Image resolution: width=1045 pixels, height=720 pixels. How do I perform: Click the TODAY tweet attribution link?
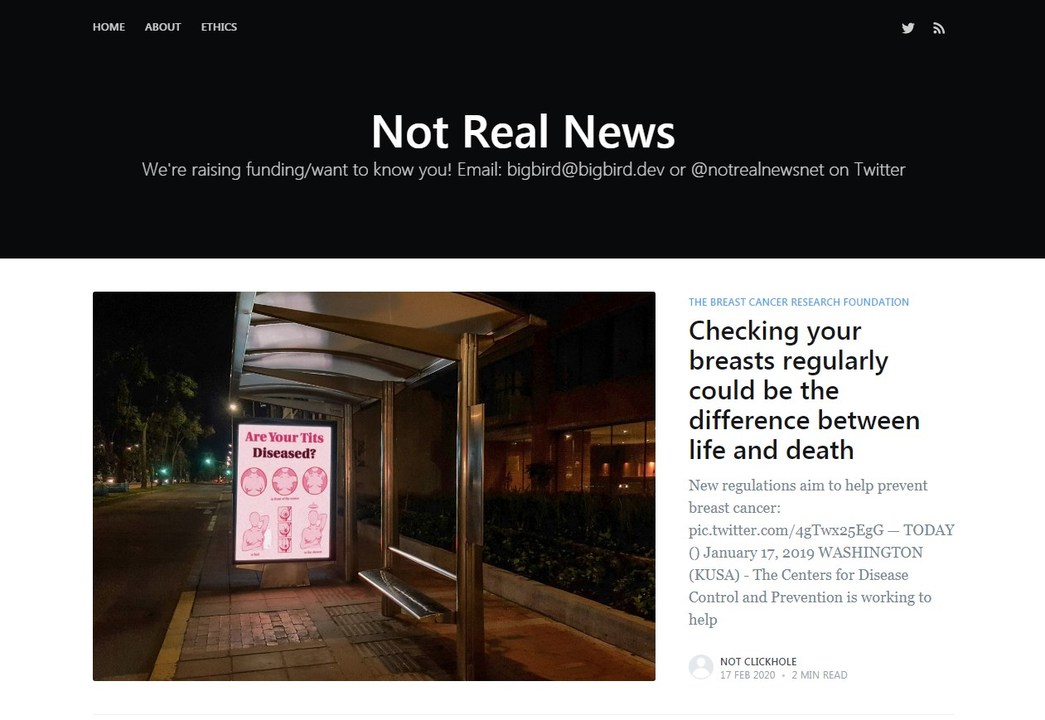pos(929,530)
